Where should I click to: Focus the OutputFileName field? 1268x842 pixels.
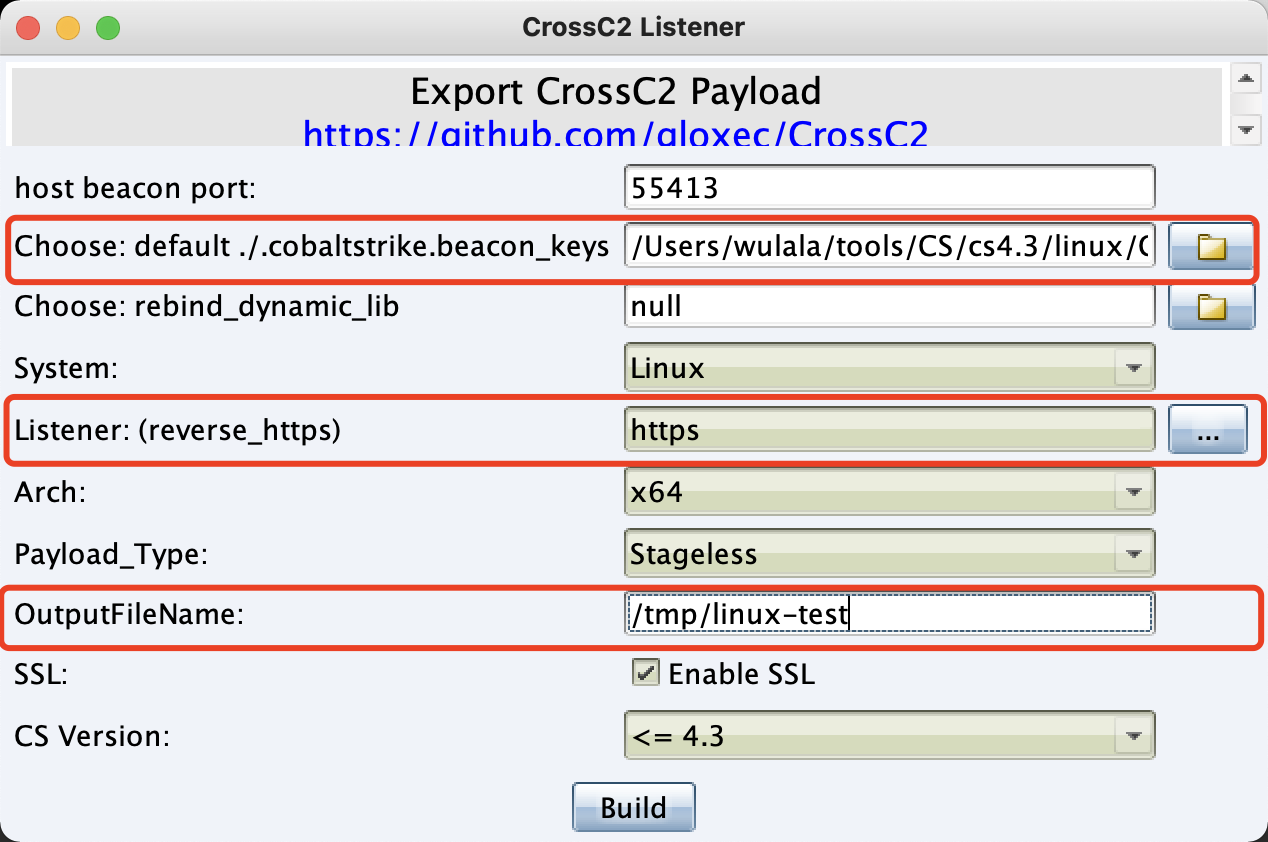click(x=890, y=613)
